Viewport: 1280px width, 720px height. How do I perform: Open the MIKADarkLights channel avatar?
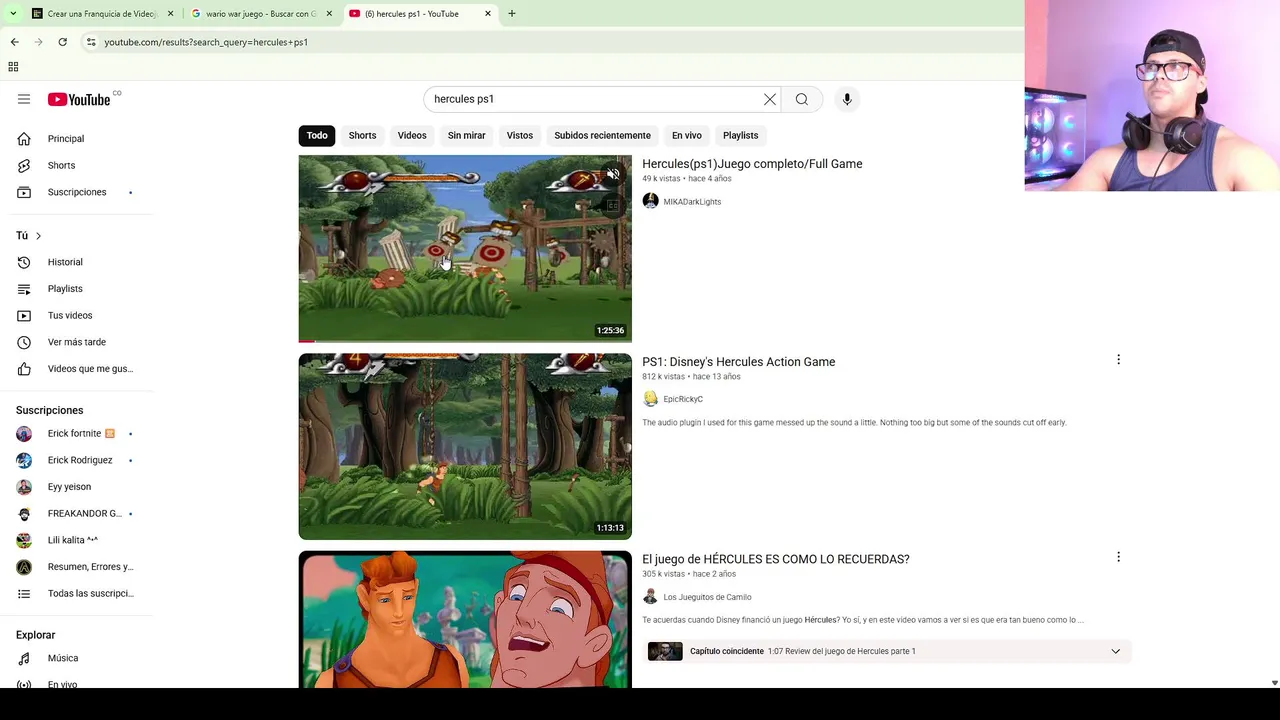coord(650,201)
